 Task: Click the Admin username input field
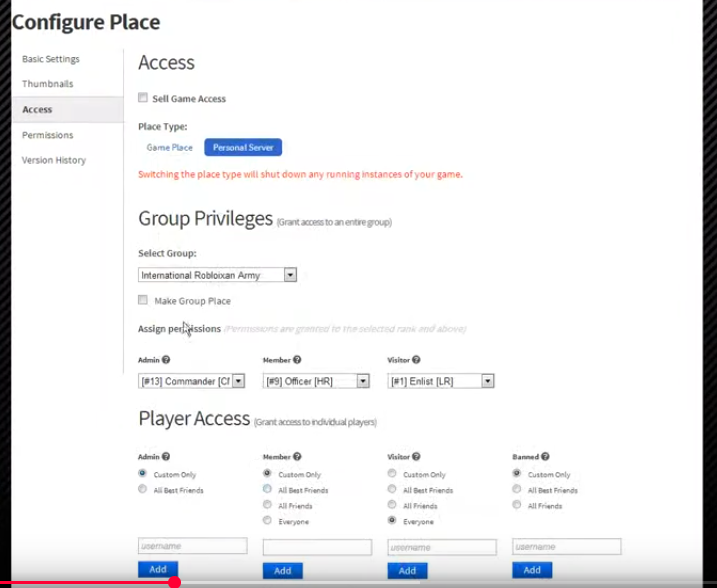tap(192, 546)
